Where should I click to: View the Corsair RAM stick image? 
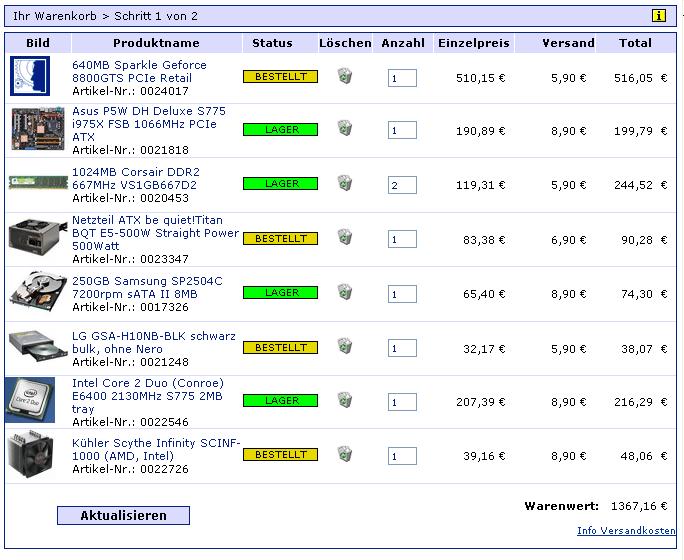(x=38, y=182)
